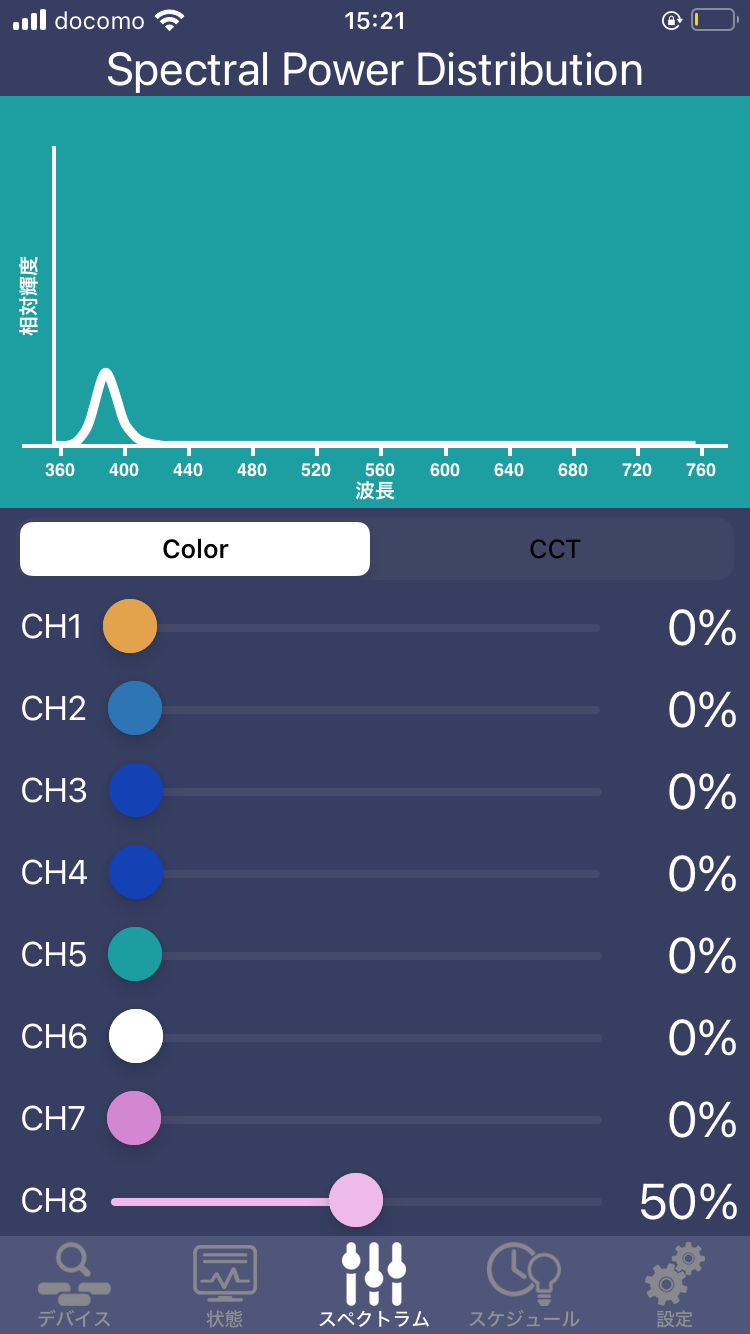Tap the CH8 50% value label

pyautogui.click(x=688, y=1202)
